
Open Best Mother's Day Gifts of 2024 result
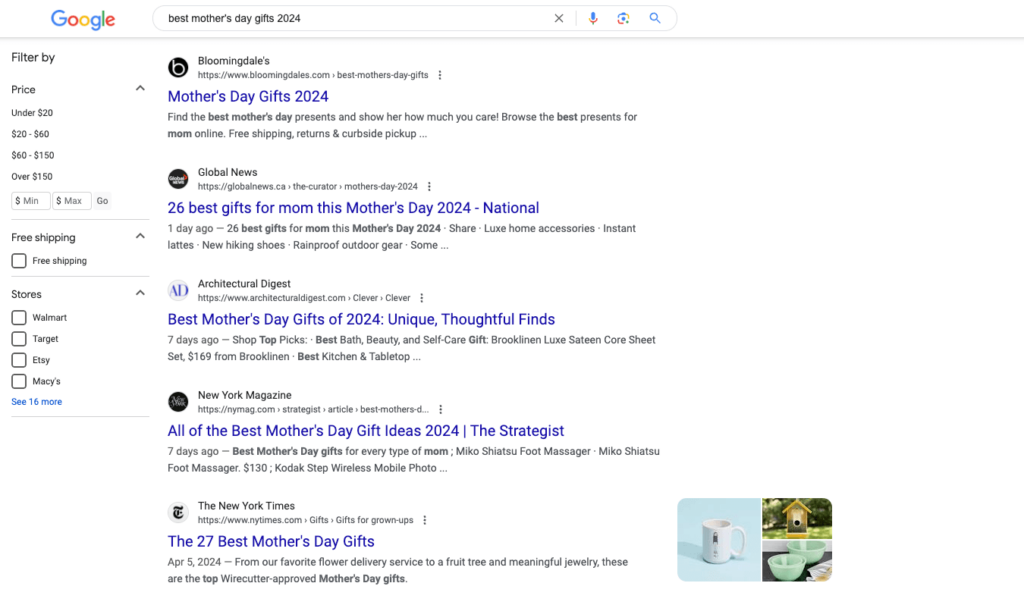[361, 319]
